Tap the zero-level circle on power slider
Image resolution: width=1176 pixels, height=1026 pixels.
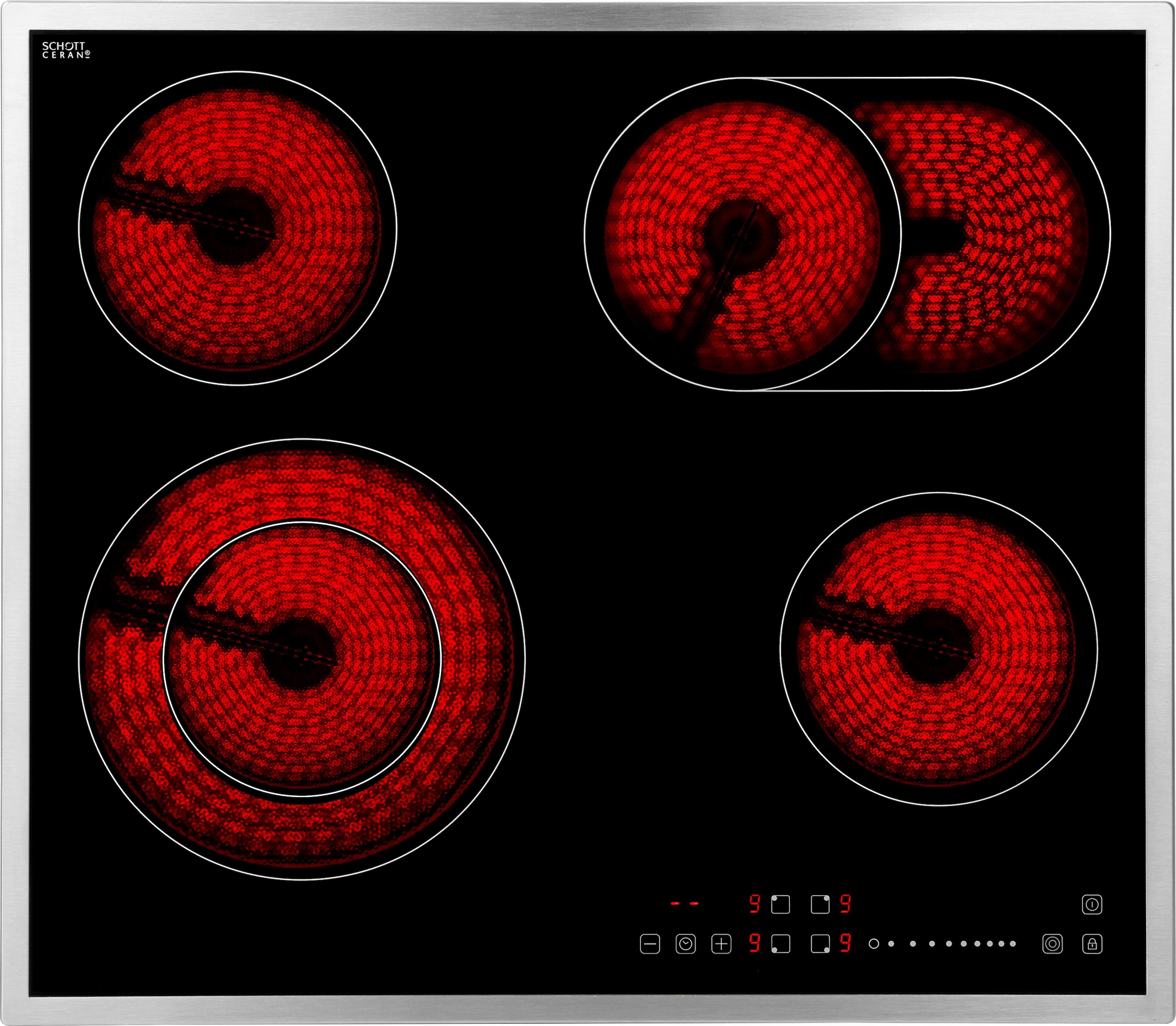(874, 943)
